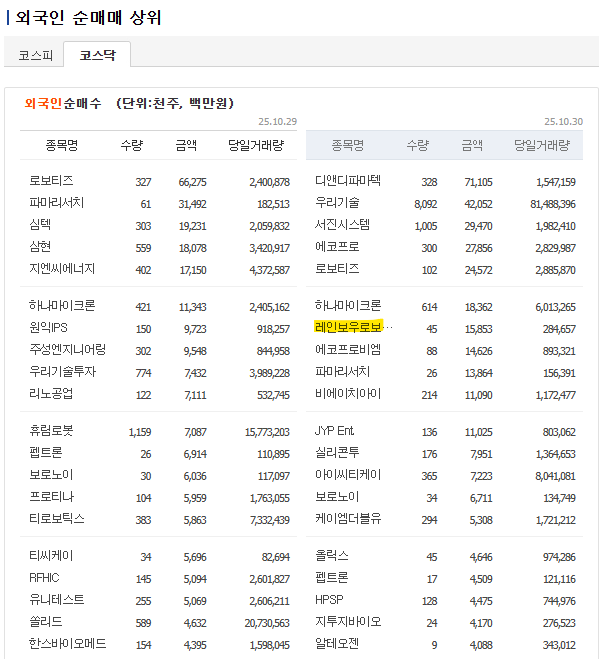Image resolution: width=600 pixels, height=659 pixels.
Task: Open 하나마이크론 with amount 11,343
Action: click(62, 305)
